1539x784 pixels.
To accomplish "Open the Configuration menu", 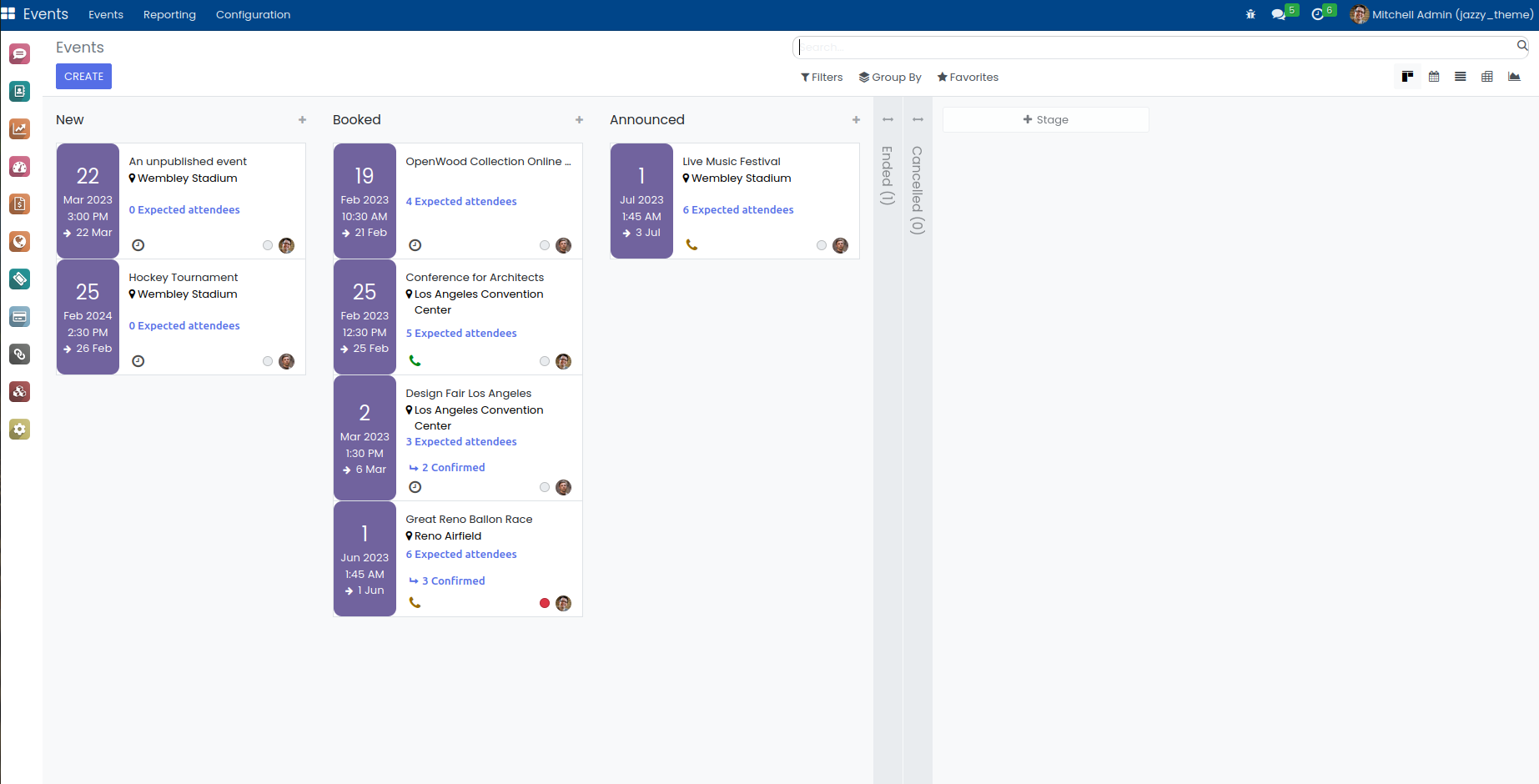I will click(253, 14).
